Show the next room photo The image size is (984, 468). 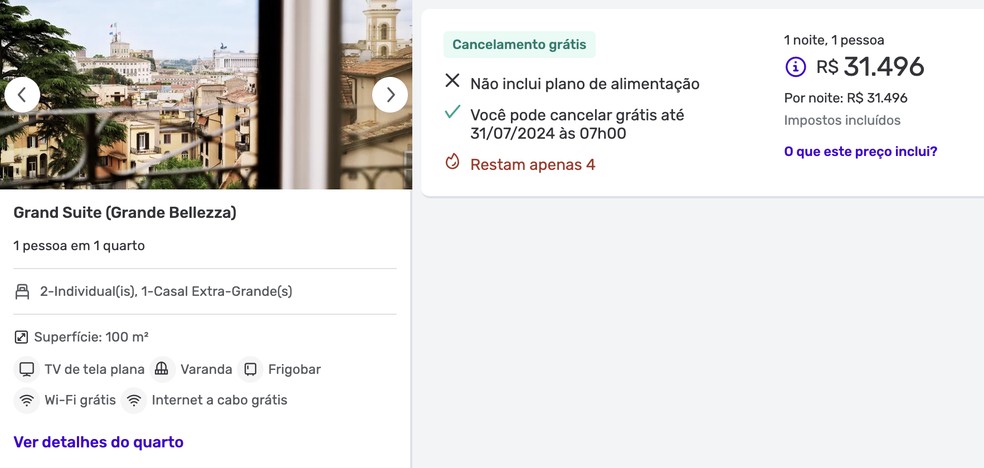click(x=390, y=95)
